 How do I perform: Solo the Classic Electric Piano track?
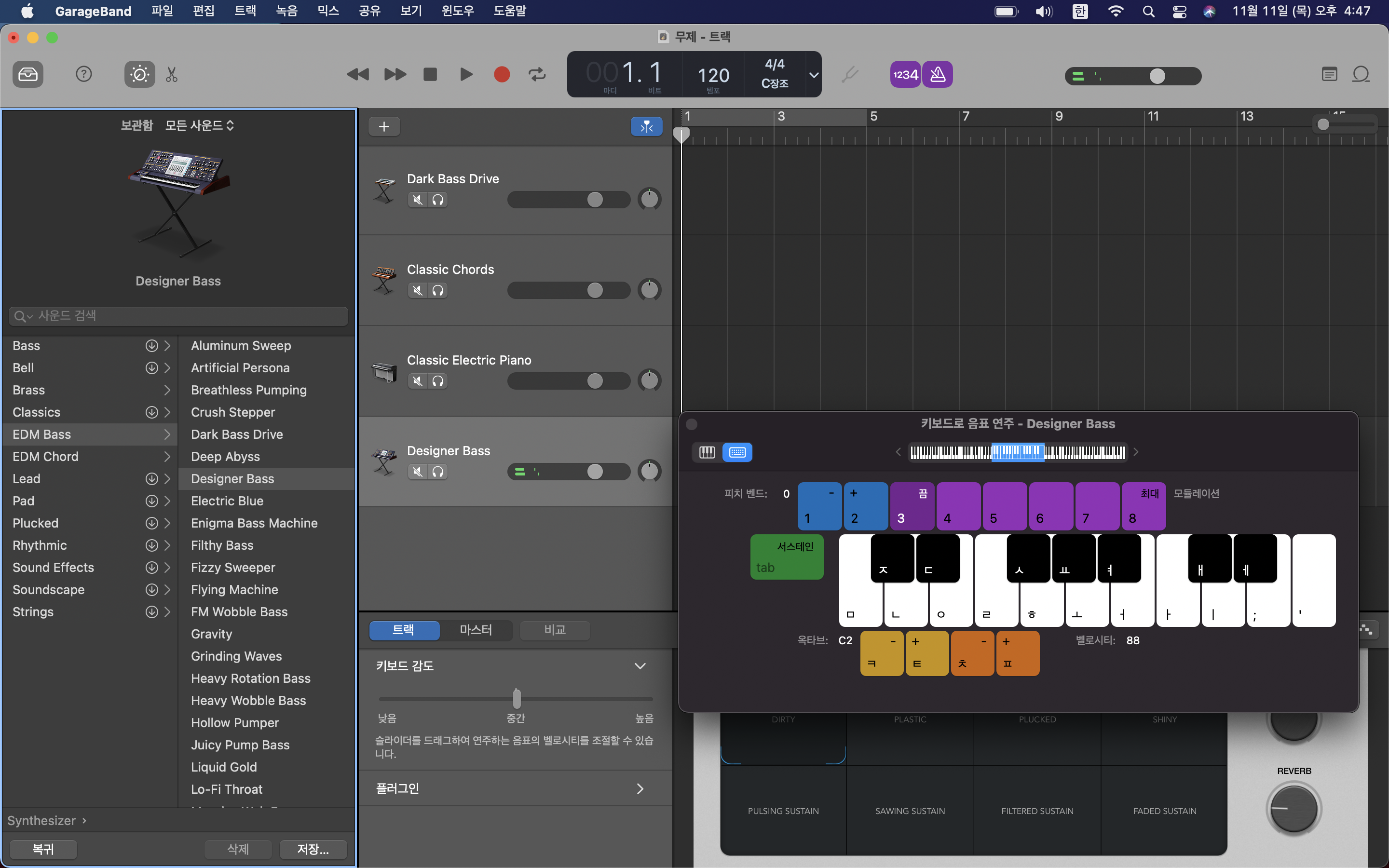pyautogui.click(x=438, y=381)
